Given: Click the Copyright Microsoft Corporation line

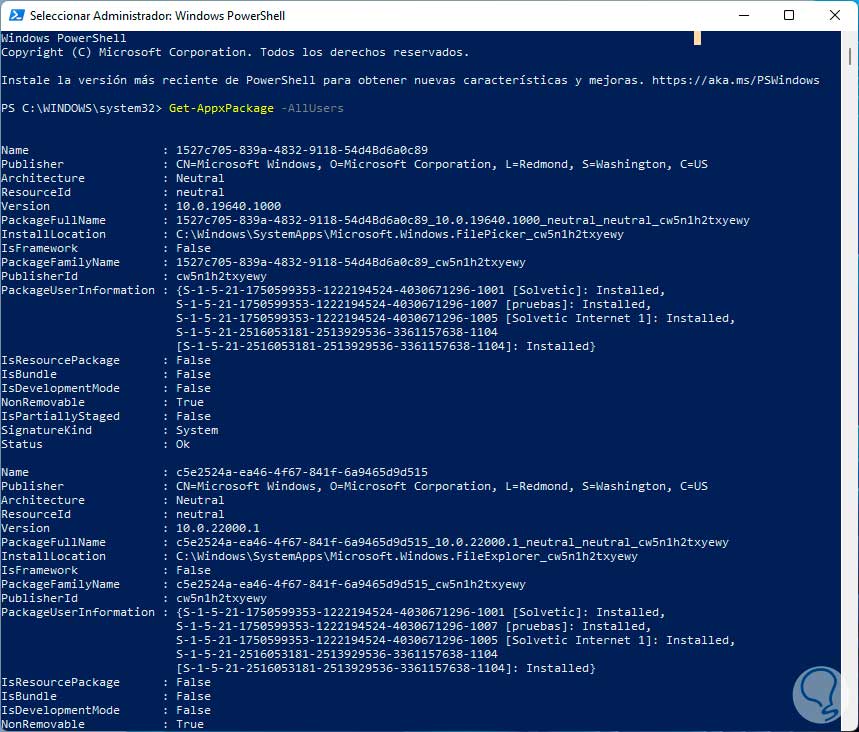Looking at the screenshot, I should 235,52.
